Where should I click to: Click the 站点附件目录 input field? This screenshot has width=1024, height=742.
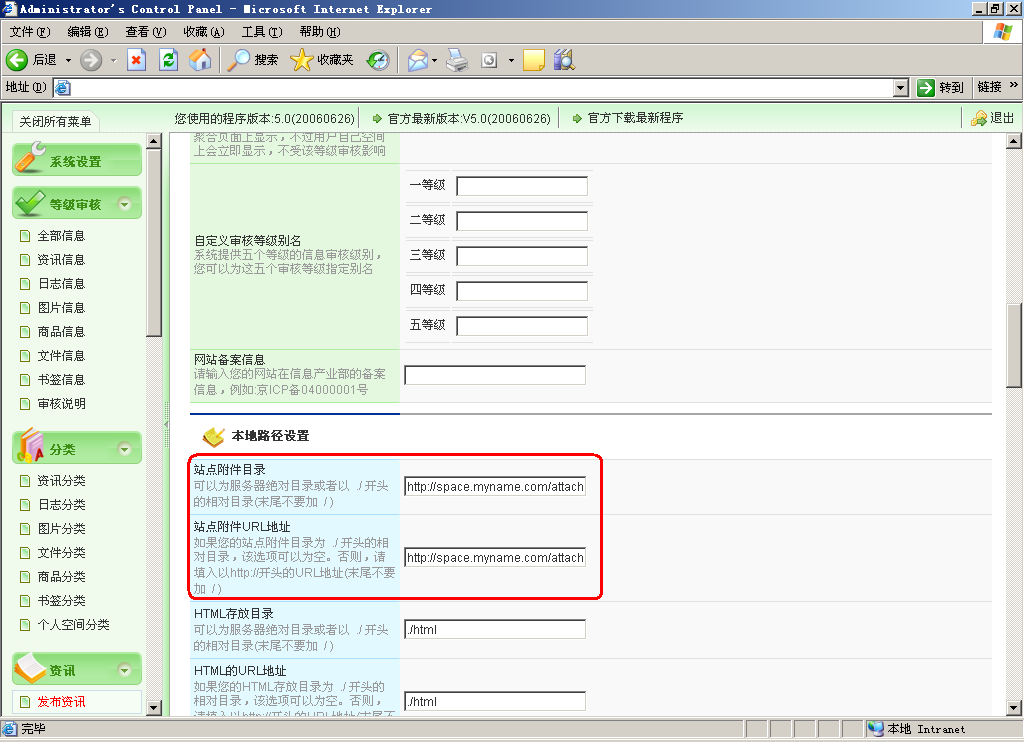[495, 487]
